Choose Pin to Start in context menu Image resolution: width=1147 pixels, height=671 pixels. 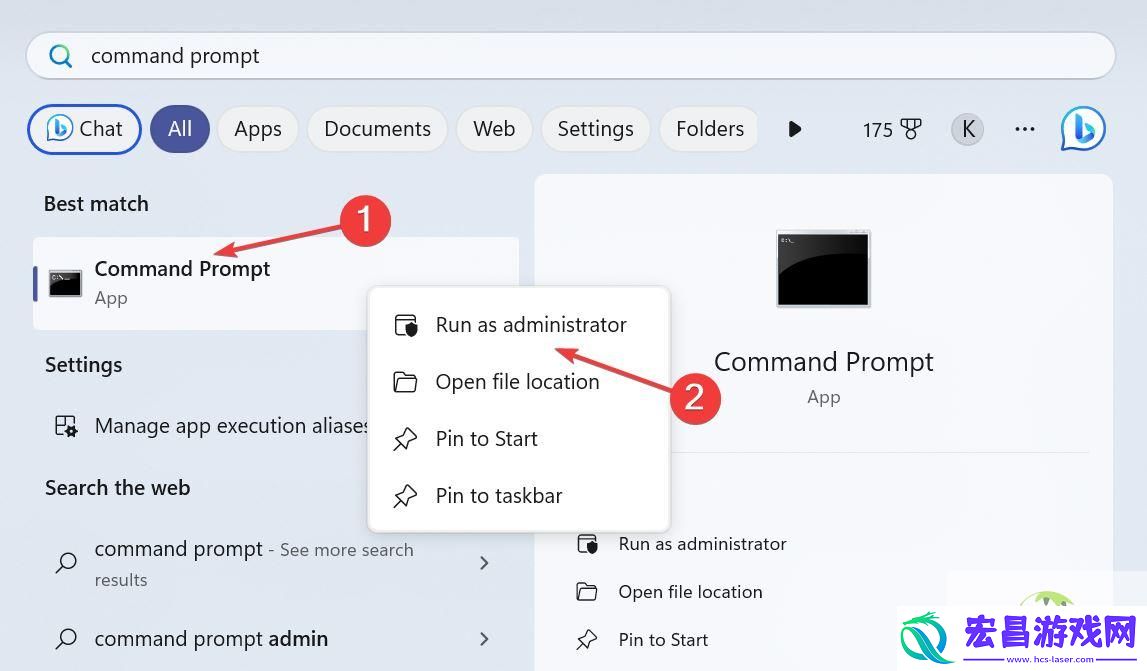(519, 439)
